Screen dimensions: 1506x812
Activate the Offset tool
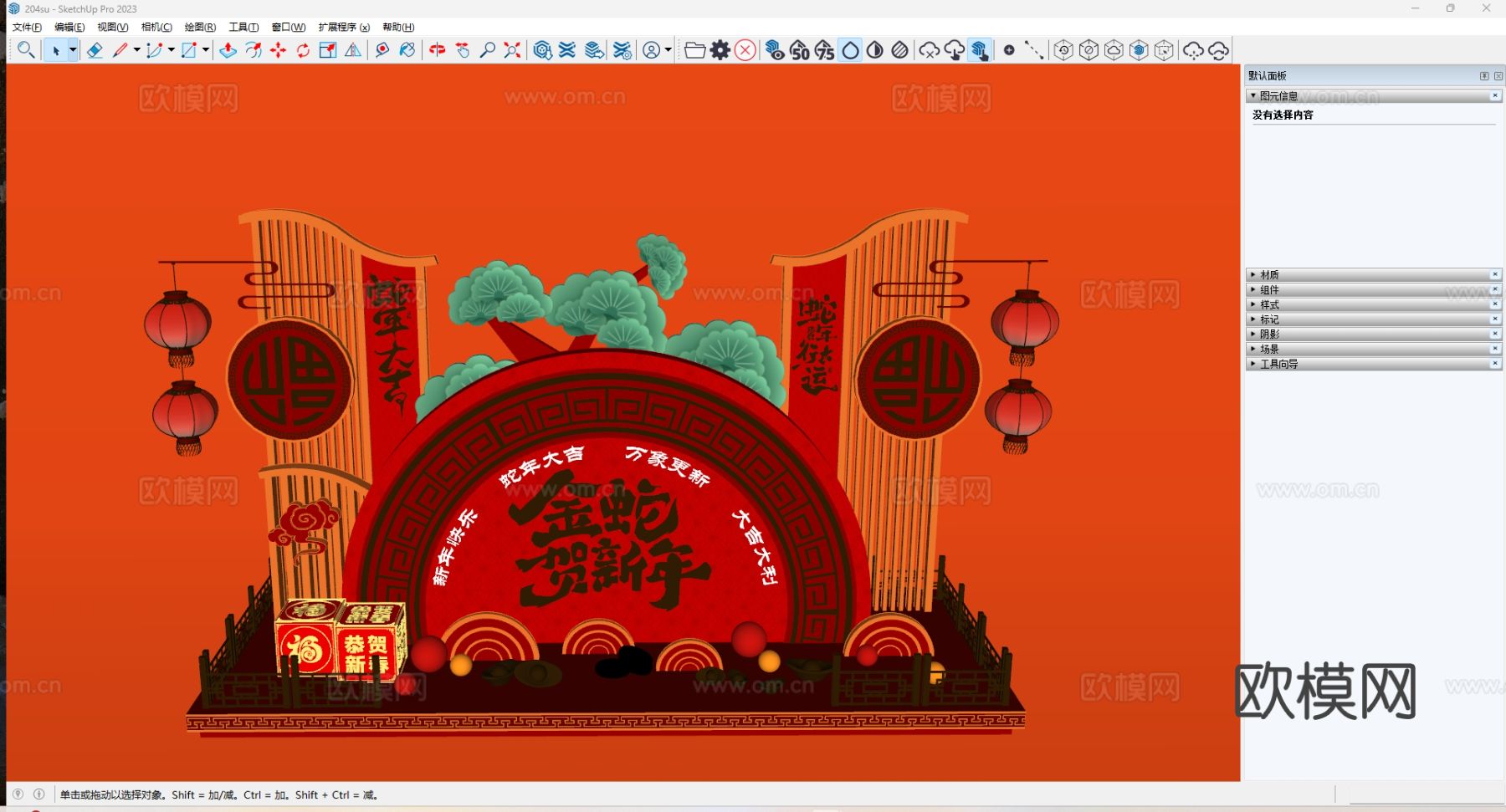254,50
